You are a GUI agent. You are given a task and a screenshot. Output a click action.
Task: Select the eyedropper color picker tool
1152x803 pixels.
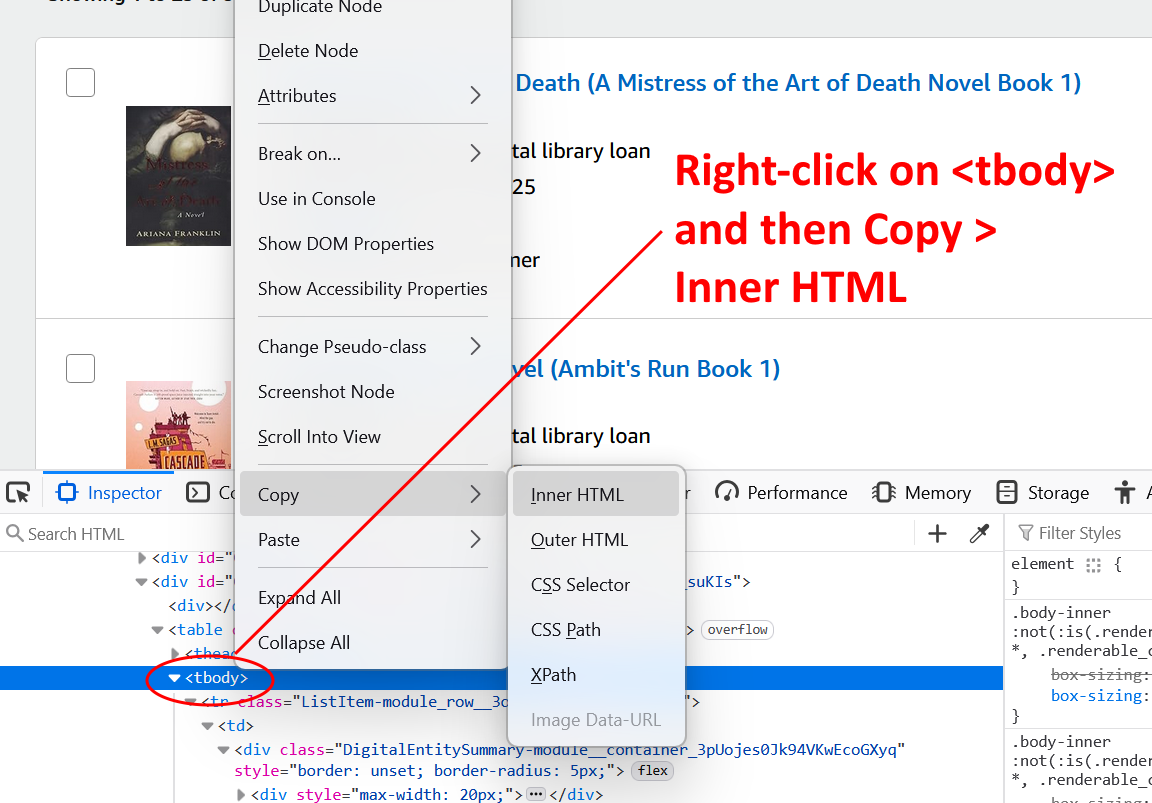(x=979, y=533)
